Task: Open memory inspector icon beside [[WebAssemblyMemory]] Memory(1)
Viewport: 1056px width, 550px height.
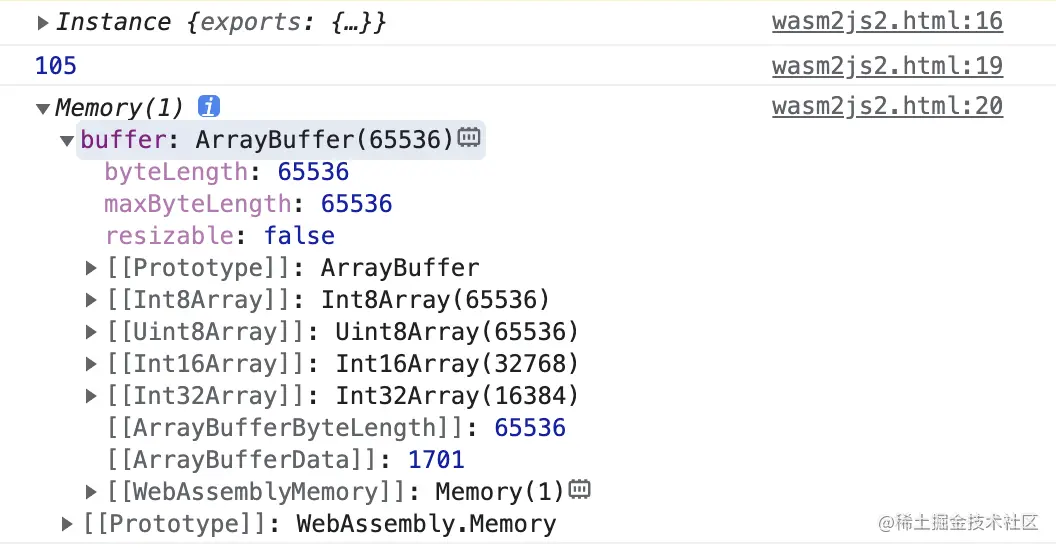Action: 579,489
